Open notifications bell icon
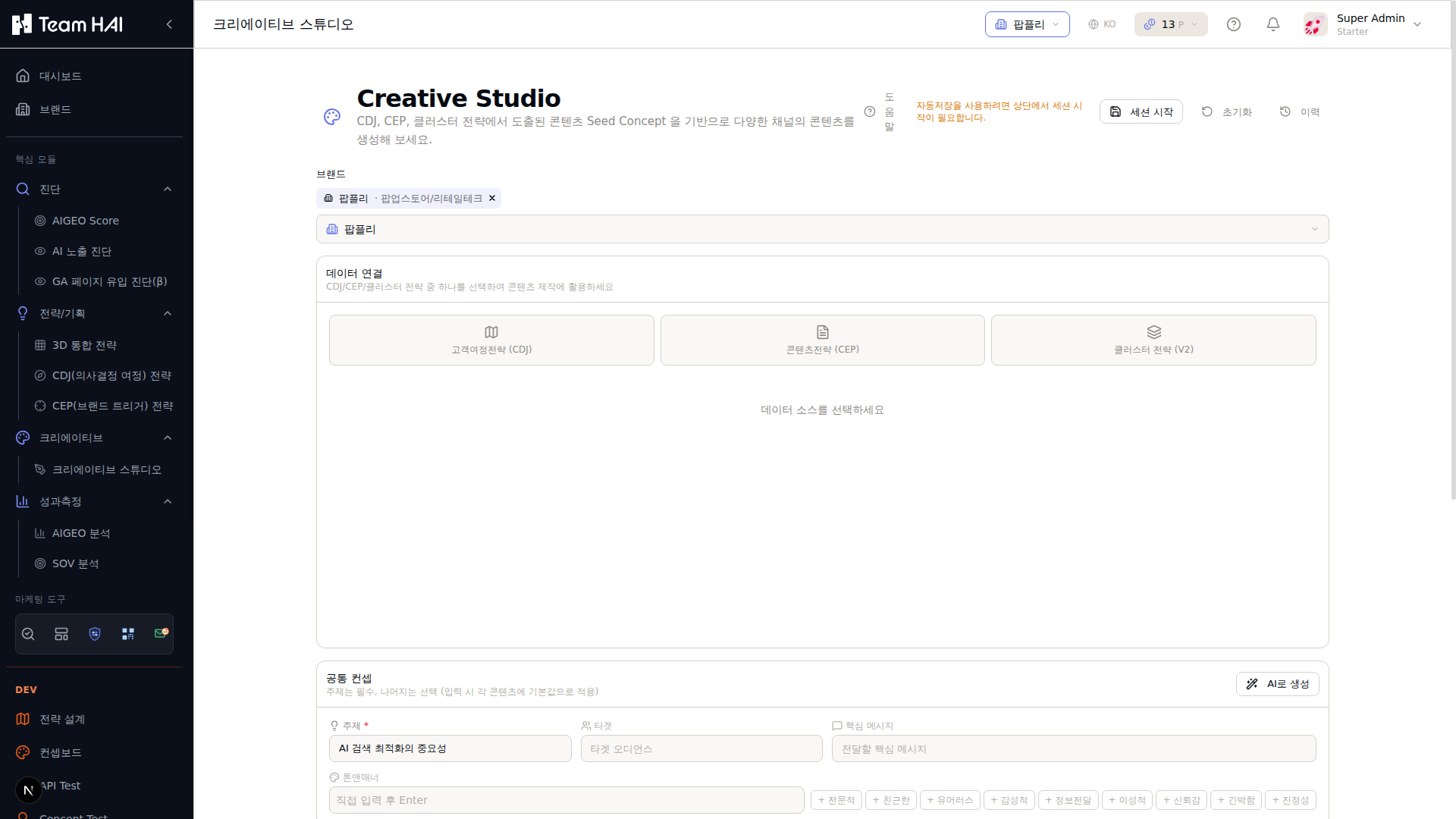The height and width of the screenshot is (819, 1456). point(1273,24)
